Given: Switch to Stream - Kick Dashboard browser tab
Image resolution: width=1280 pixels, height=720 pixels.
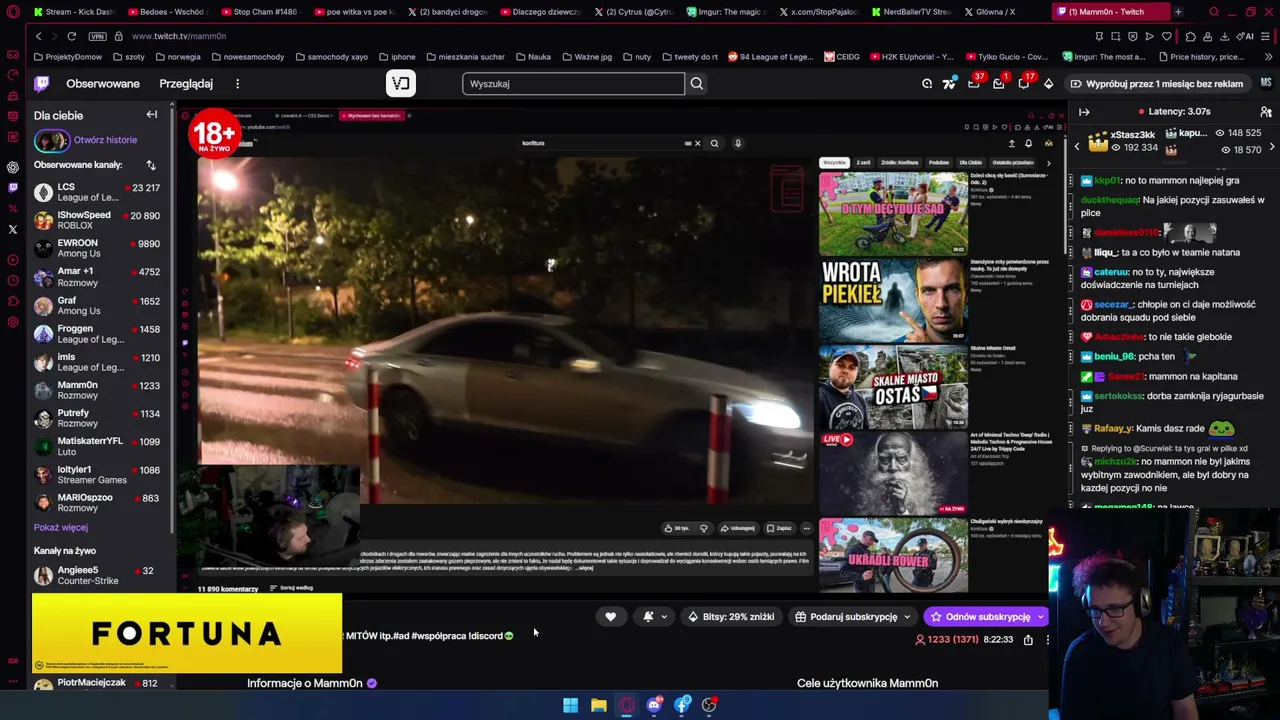Looking at the screenshot, I should pyautogui.click(x=73, y=12).
